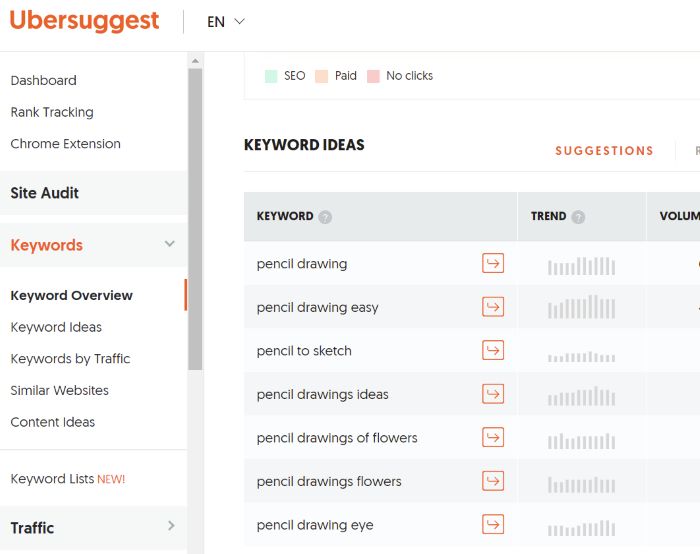Click trend chart for 'pencil drawings of flowers'
This screenshot has width=700, height=554.
[x=581, y=441]
